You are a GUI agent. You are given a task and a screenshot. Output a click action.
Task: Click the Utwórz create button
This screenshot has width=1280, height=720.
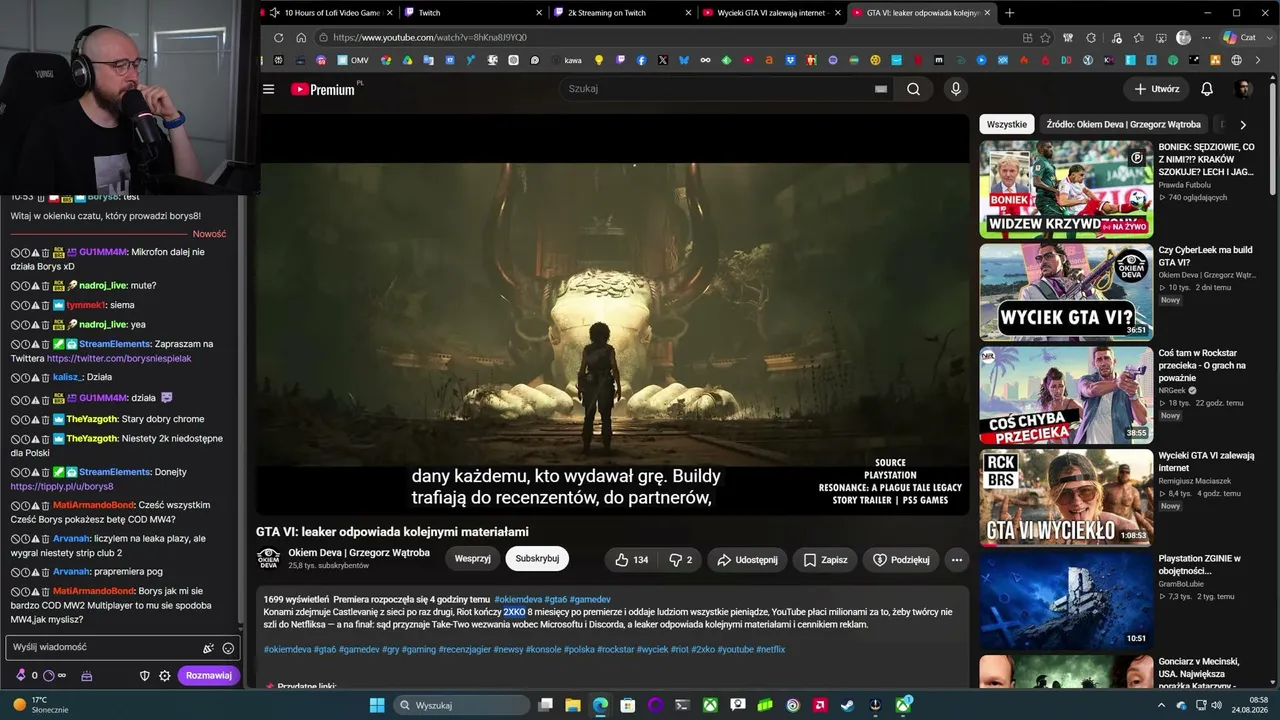(1156, 89)
